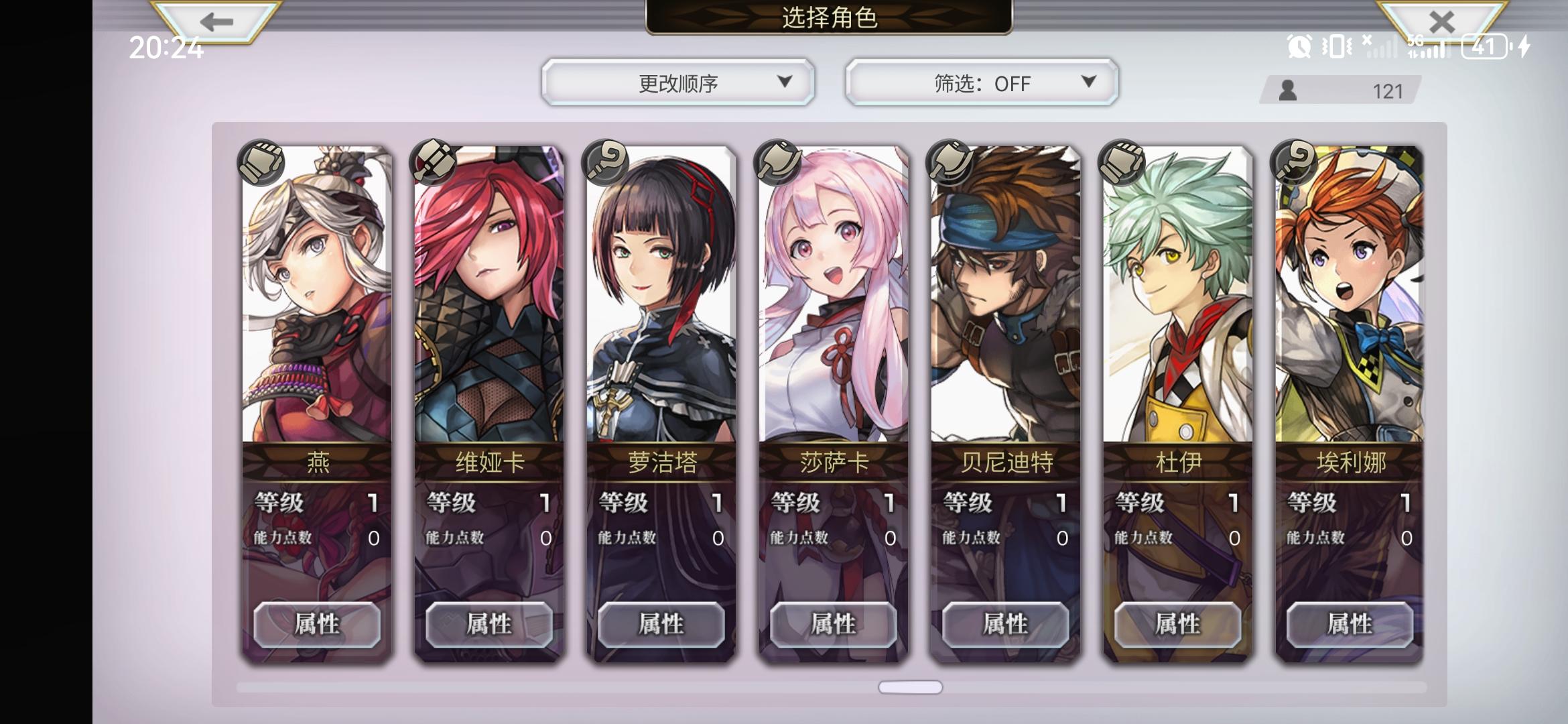Click the axe icon on 贝尼迪特's card

(x=950, y=162)
